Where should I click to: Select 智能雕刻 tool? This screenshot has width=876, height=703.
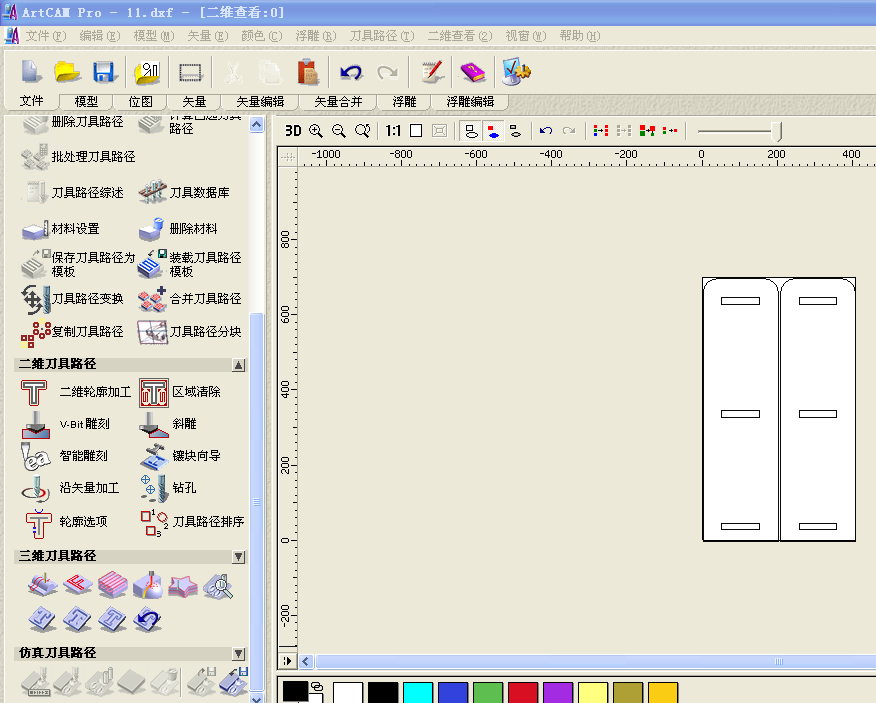click(64, 456)
